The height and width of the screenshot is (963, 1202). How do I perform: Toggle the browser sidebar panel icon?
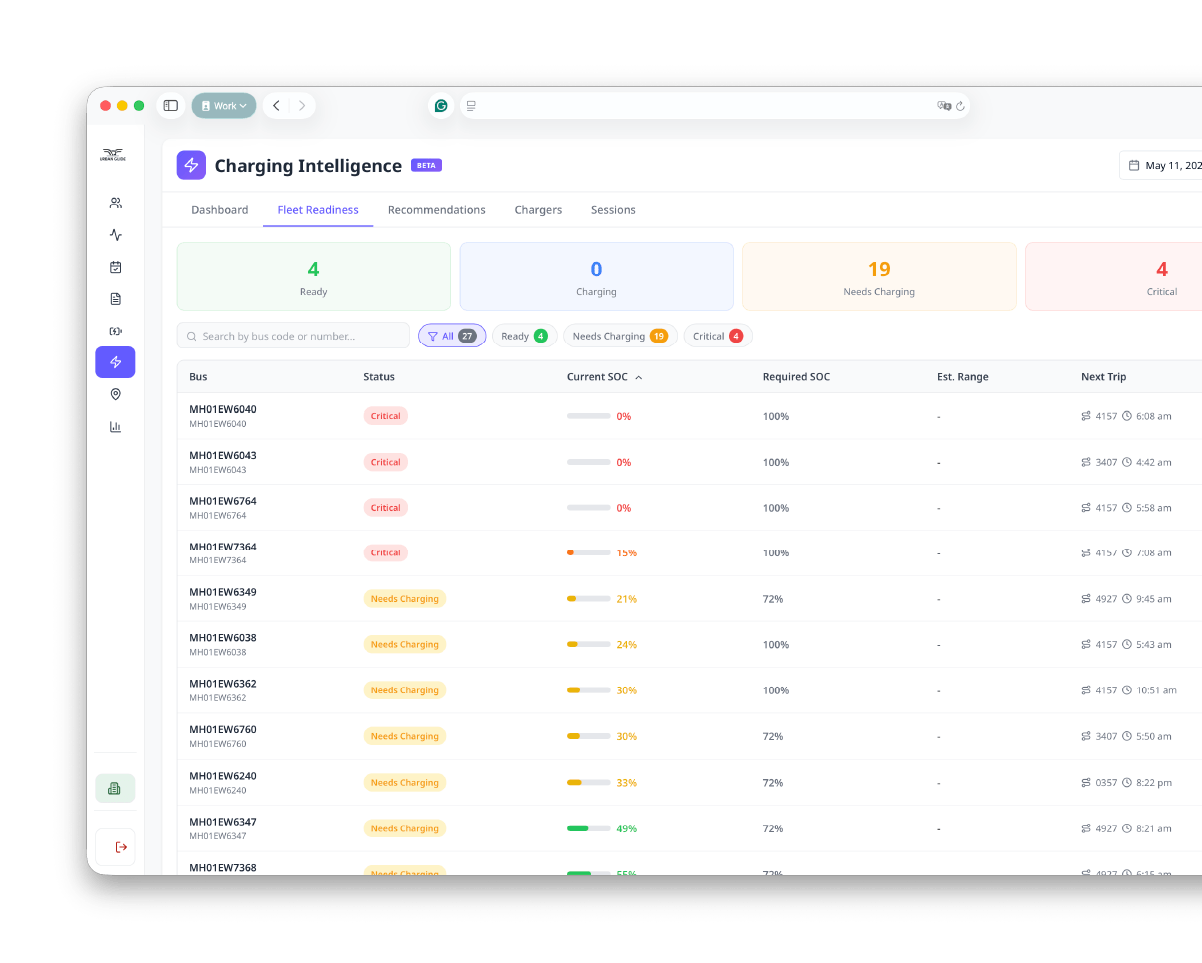point(171,106)
